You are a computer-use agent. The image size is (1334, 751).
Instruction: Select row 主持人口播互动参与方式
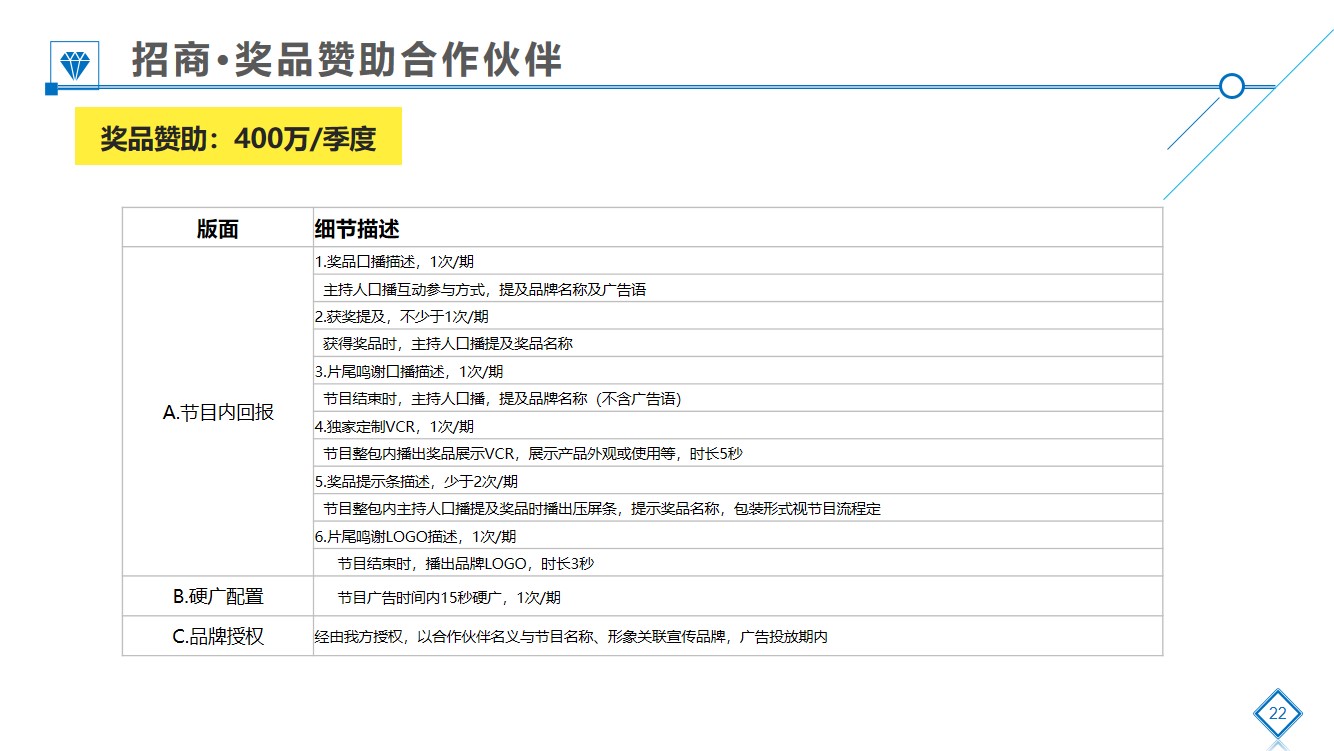[x=738, y=289]
